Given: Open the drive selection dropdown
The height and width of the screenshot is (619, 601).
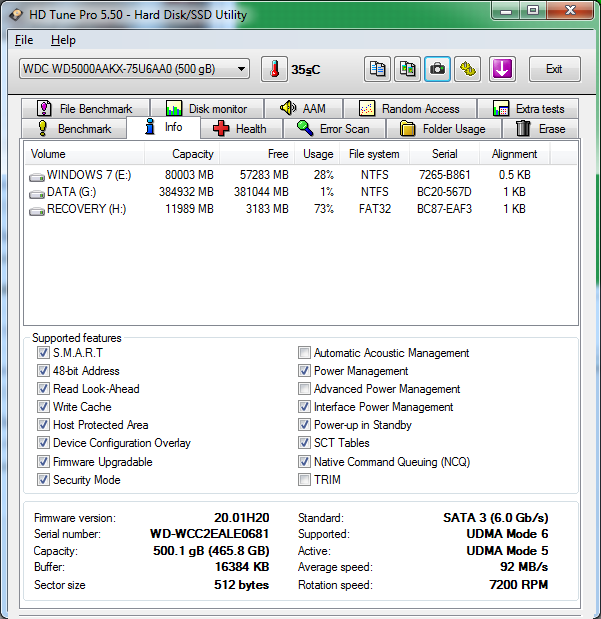Looking at the screenshot, I should coord(134,69).
